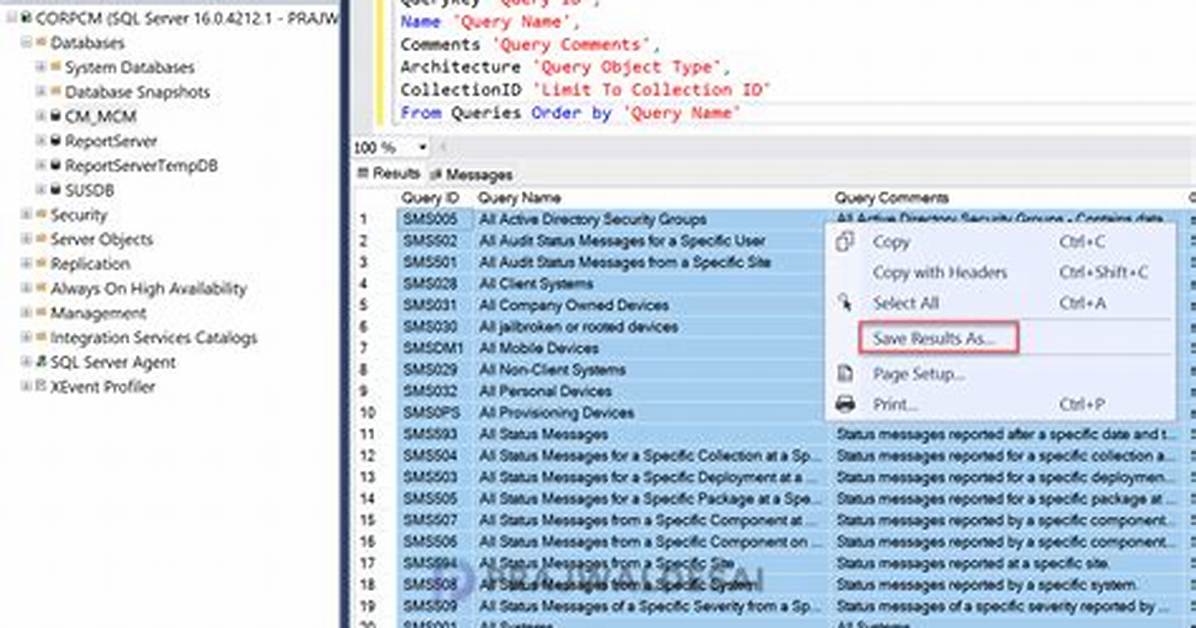Screen dimensions: 1196x628
Task: Click the XEvent Profiler icon
Action: click(x=41, y=386)
